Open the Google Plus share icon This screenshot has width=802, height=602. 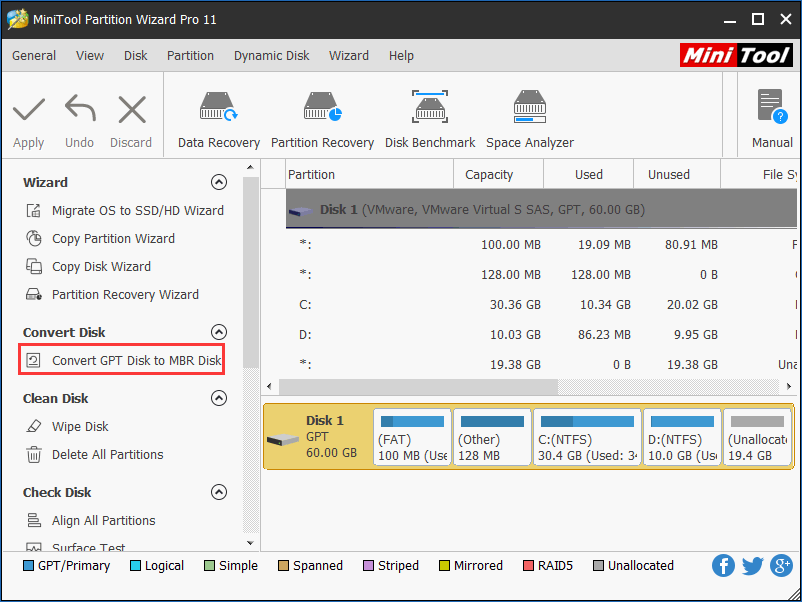[x=781, y=566]
